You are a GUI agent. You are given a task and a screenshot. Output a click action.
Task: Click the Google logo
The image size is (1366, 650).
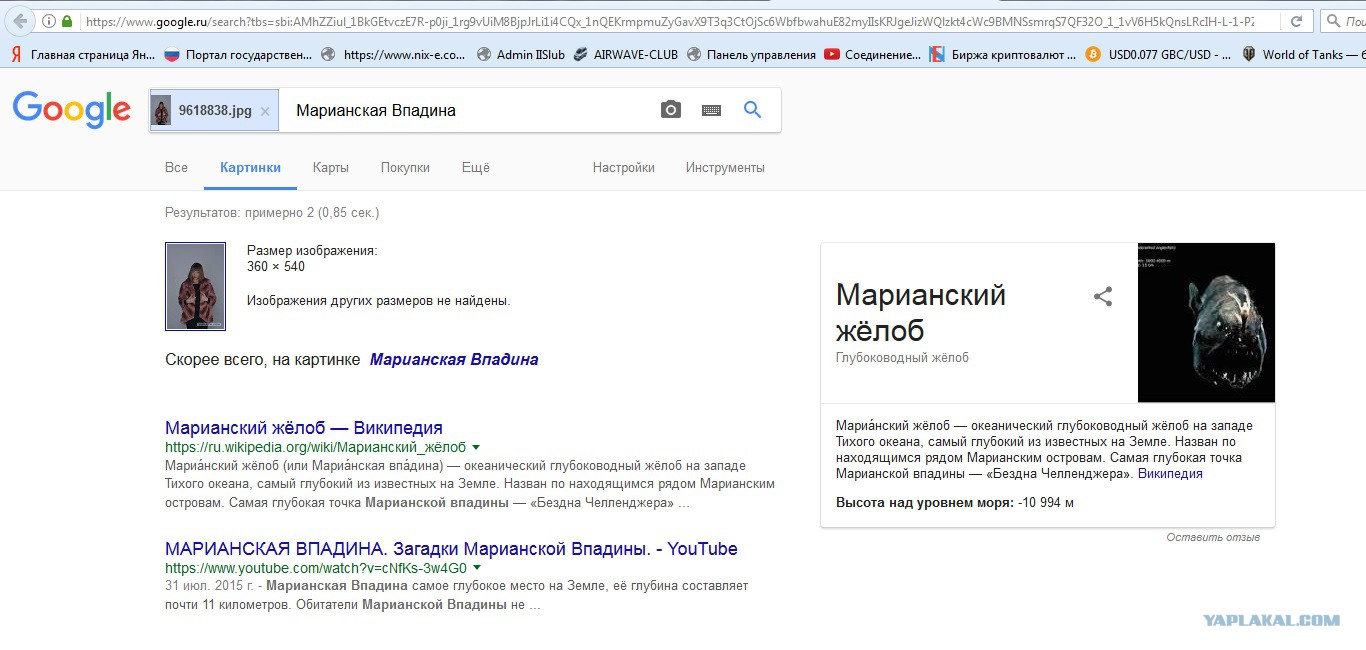72,110
